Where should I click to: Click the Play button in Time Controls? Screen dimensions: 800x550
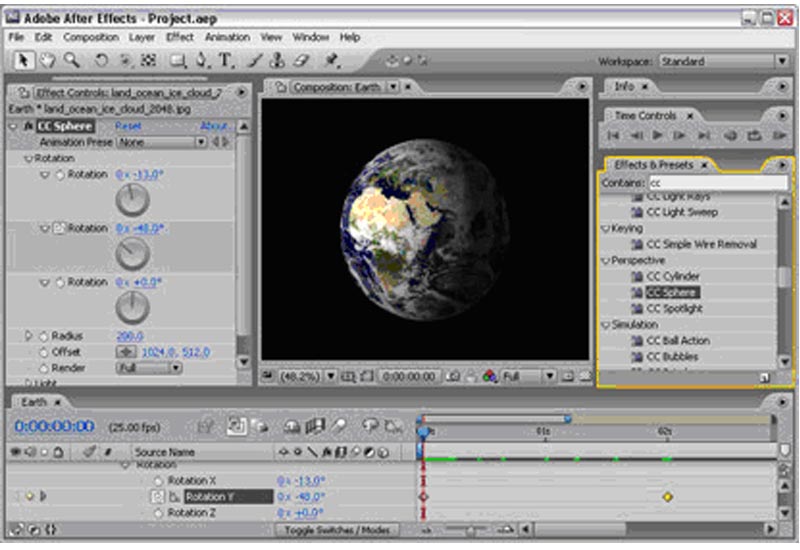pos(658,135)
